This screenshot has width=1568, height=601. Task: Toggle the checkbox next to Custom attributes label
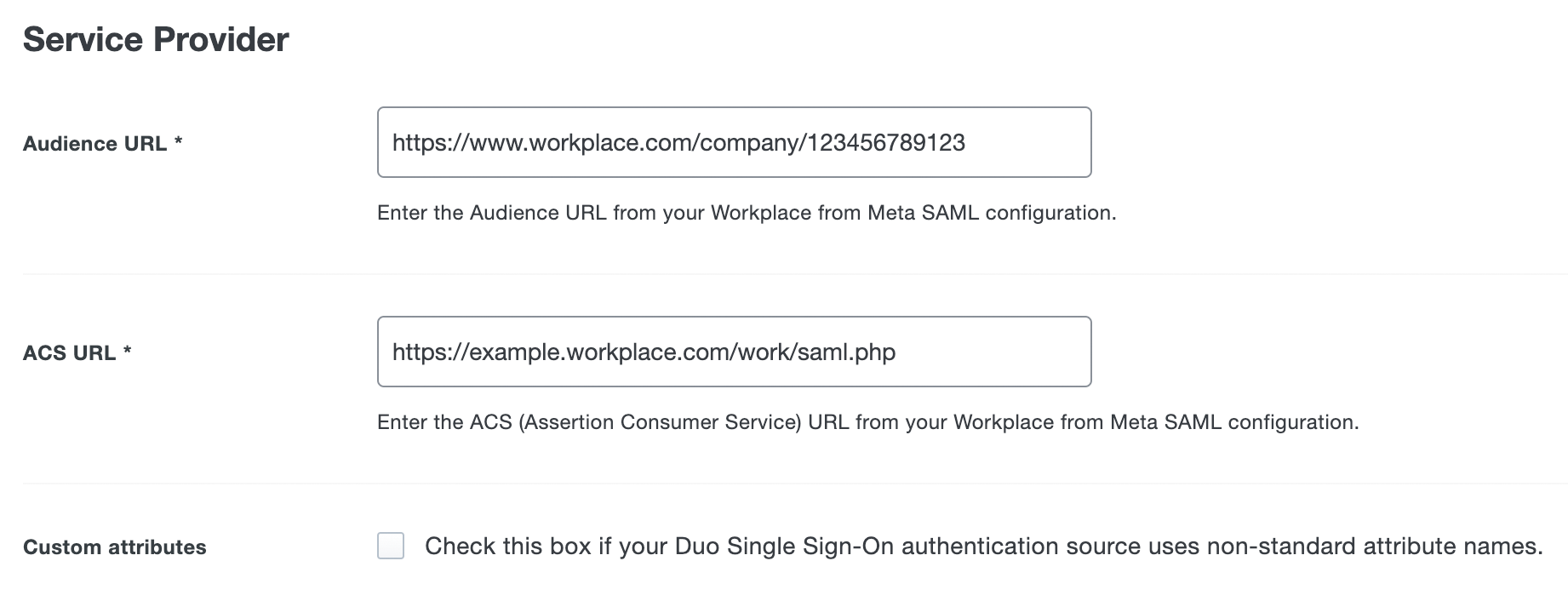(392, 546)
